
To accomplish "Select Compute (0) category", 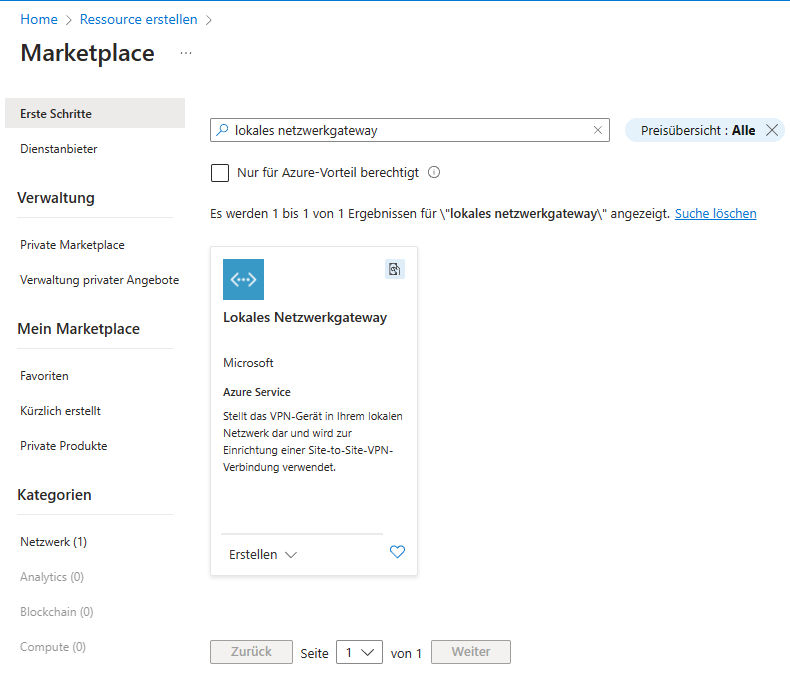I will 53,647.
